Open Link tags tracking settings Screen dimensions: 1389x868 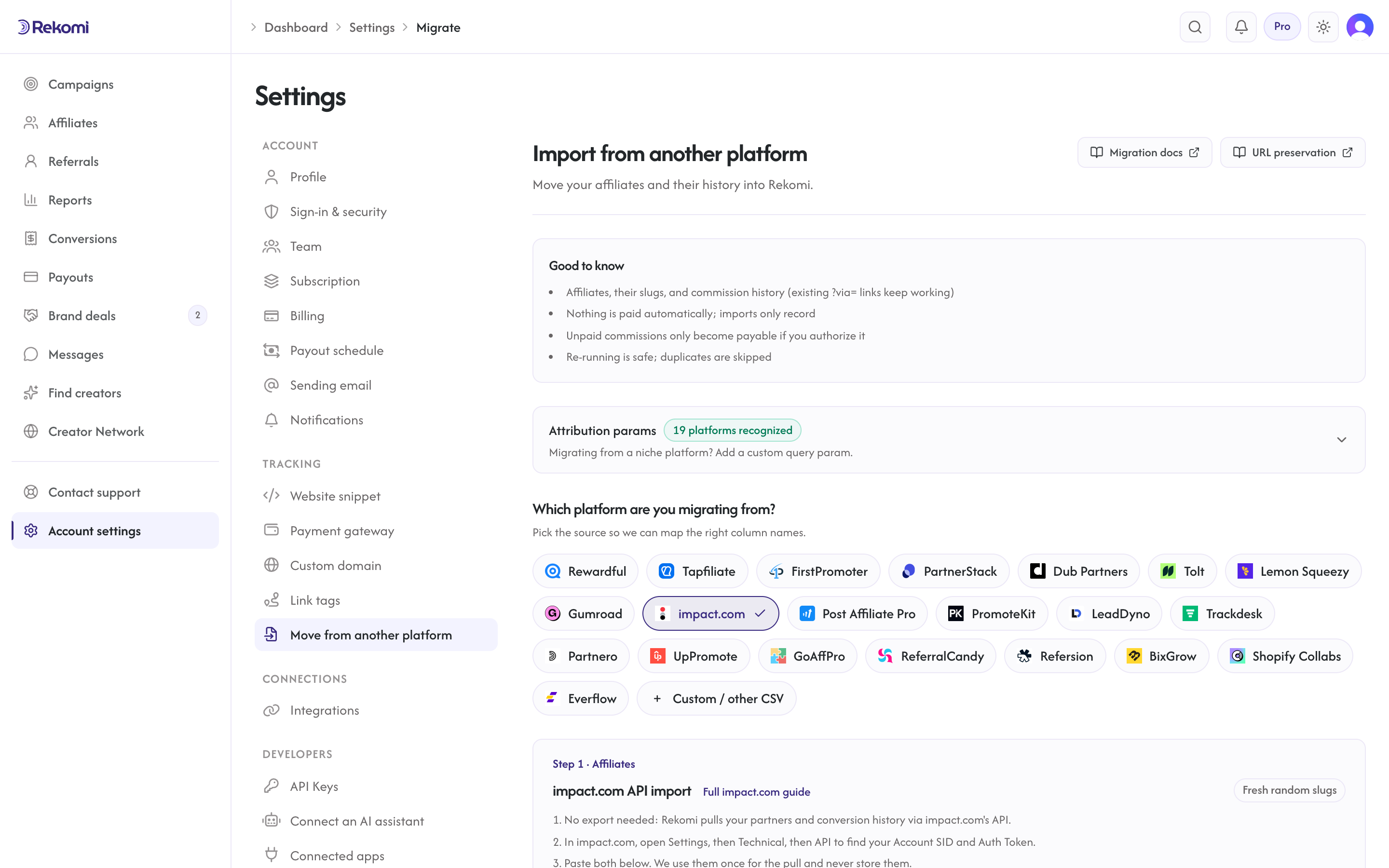(376, 600)
